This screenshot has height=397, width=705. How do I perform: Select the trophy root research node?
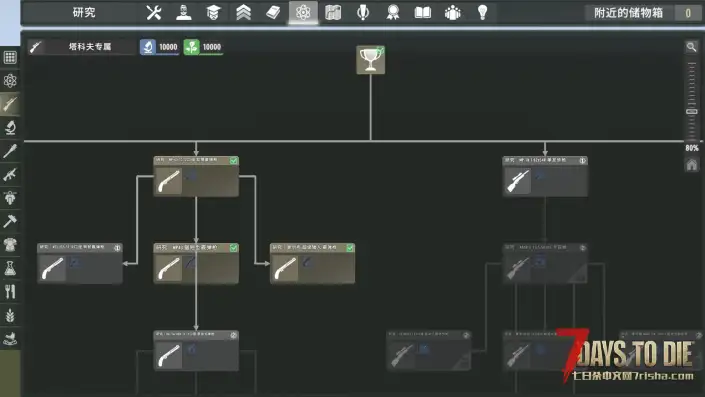370,60
